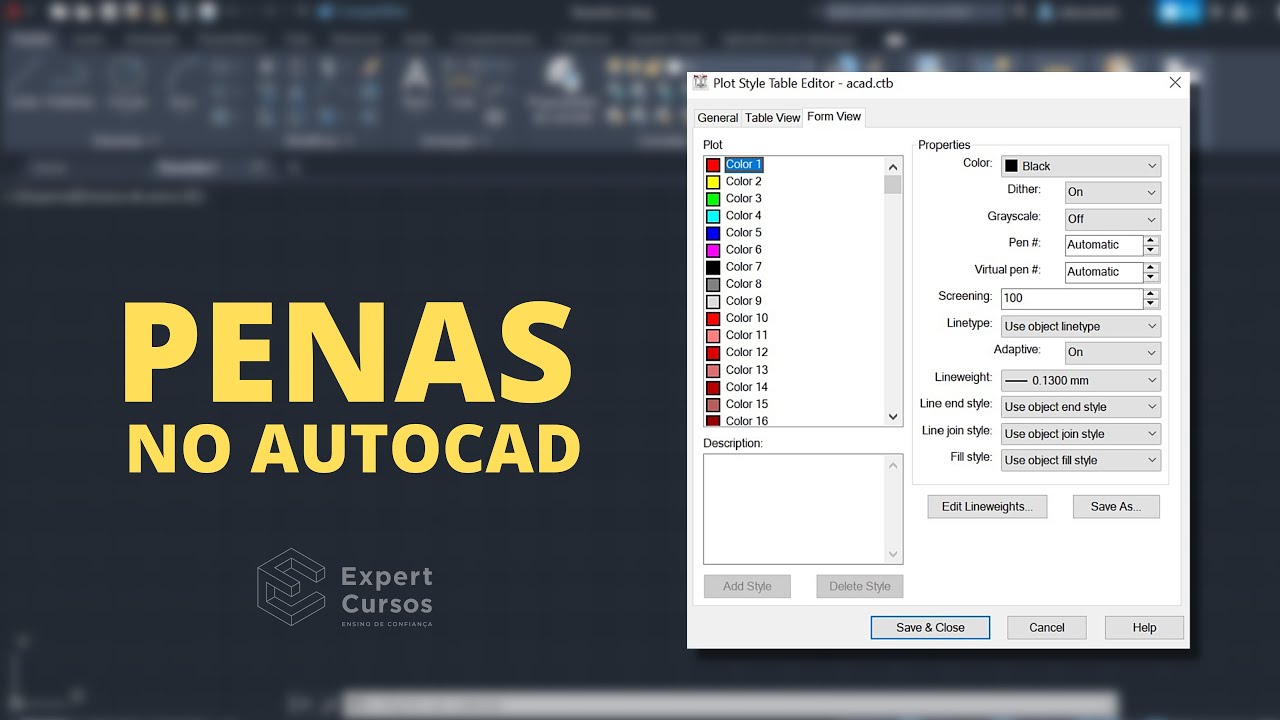Select Color 15 plot style

click(x=747, y=404)
